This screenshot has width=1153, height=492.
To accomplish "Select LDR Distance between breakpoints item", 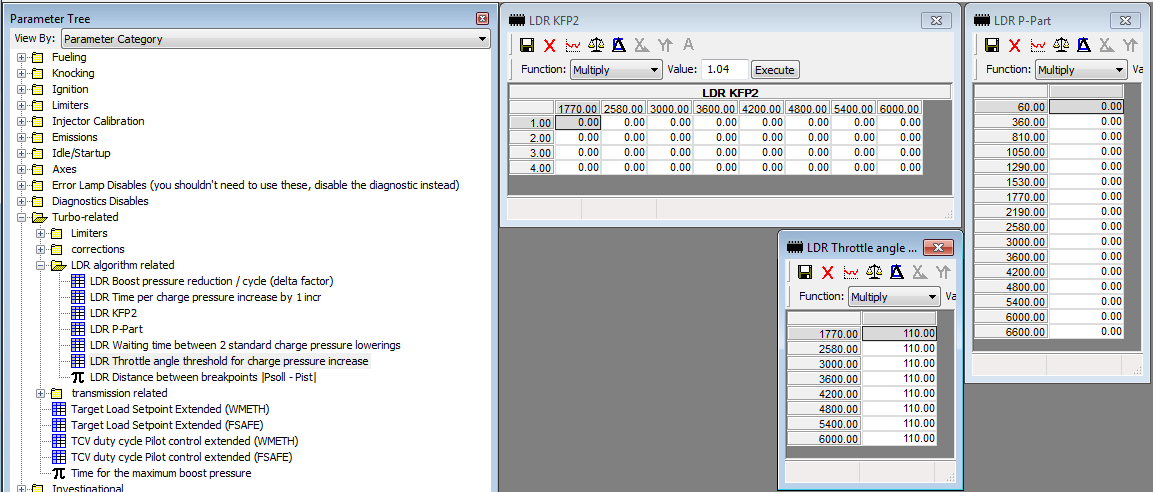I will coord(203,377).
